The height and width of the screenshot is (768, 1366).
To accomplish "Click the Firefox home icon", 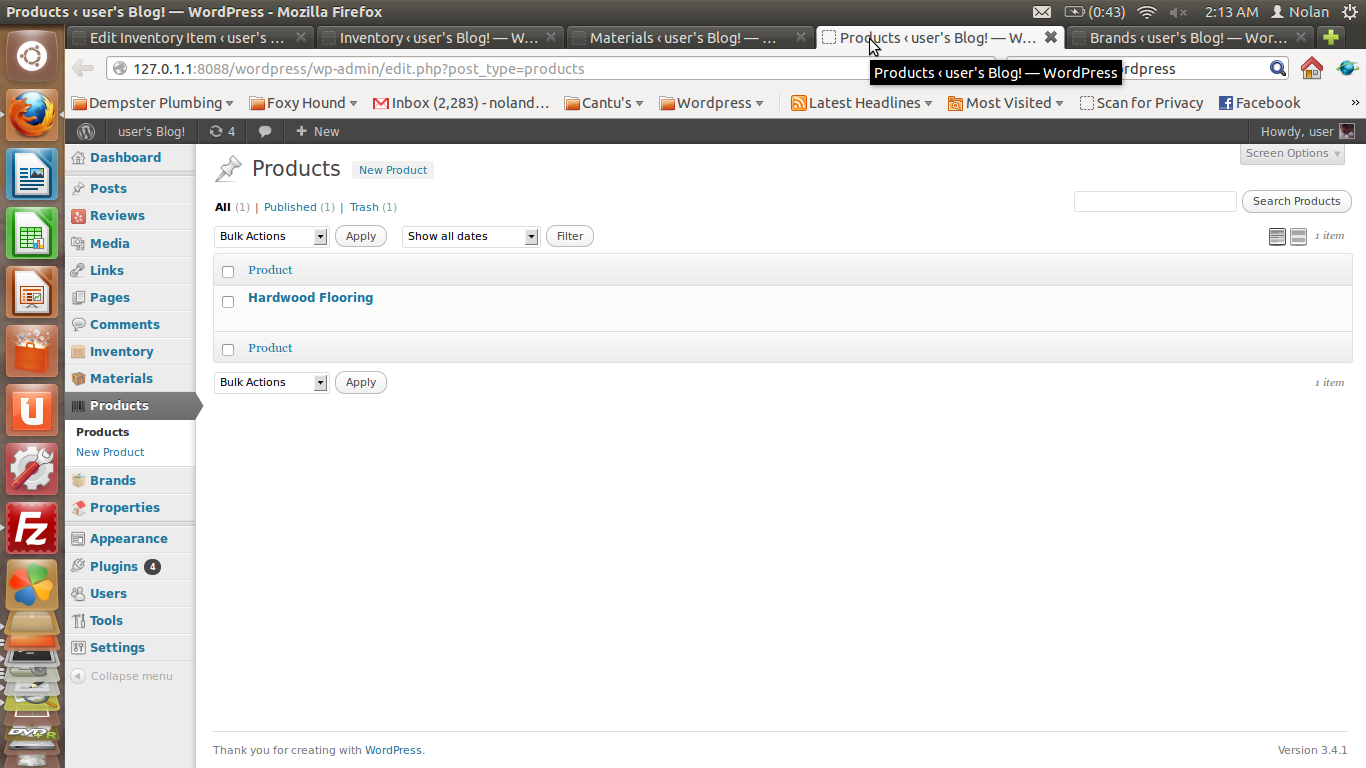I will 1311,68.
